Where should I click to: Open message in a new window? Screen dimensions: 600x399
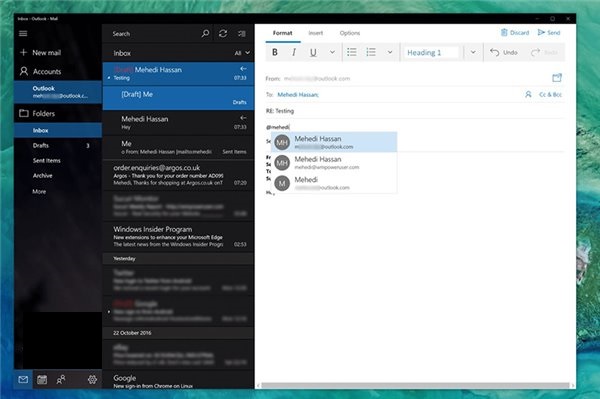[x=557, y=78]
